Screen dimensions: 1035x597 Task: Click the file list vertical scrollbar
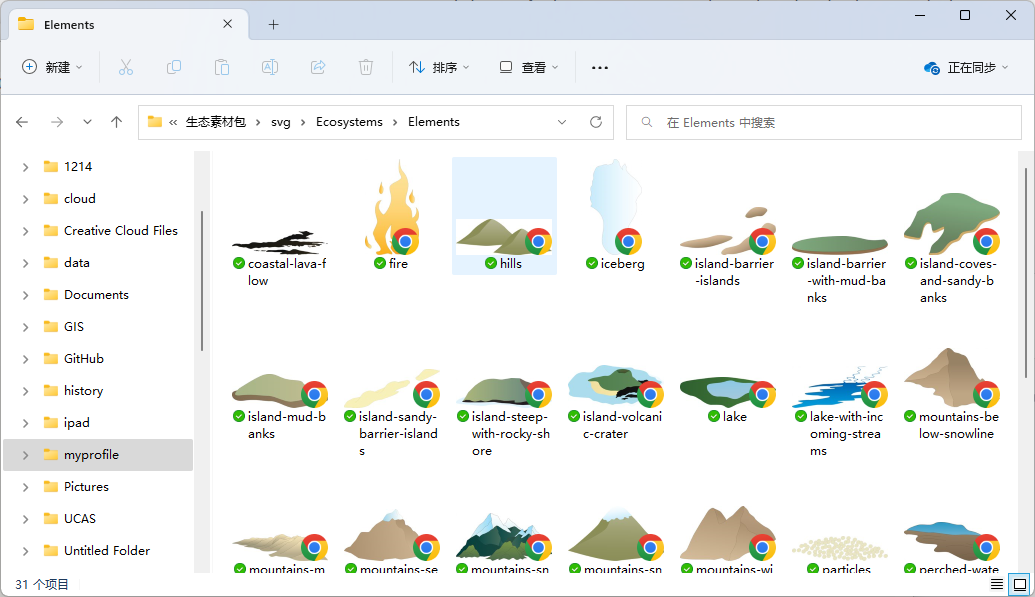pyautogui.click(x=1026, y=272)
